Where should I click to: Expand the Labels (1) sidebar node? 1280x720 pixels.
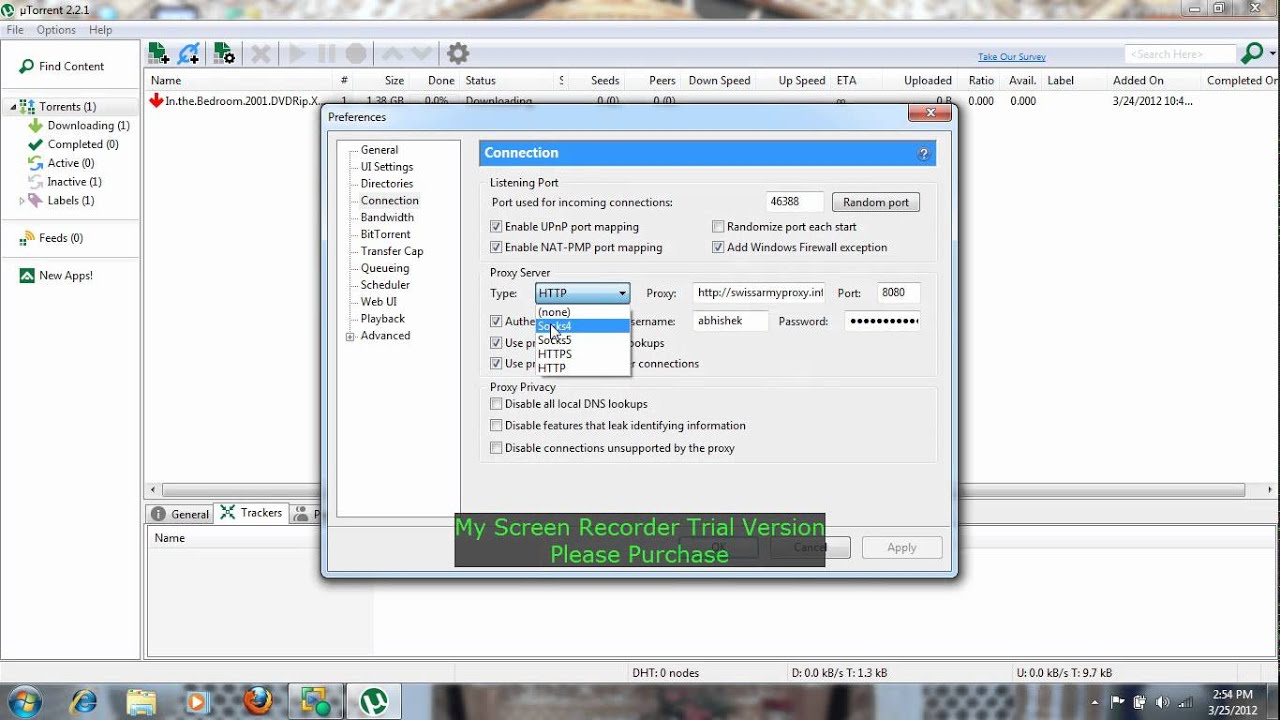pyautogui.click(x=22, y=201)
